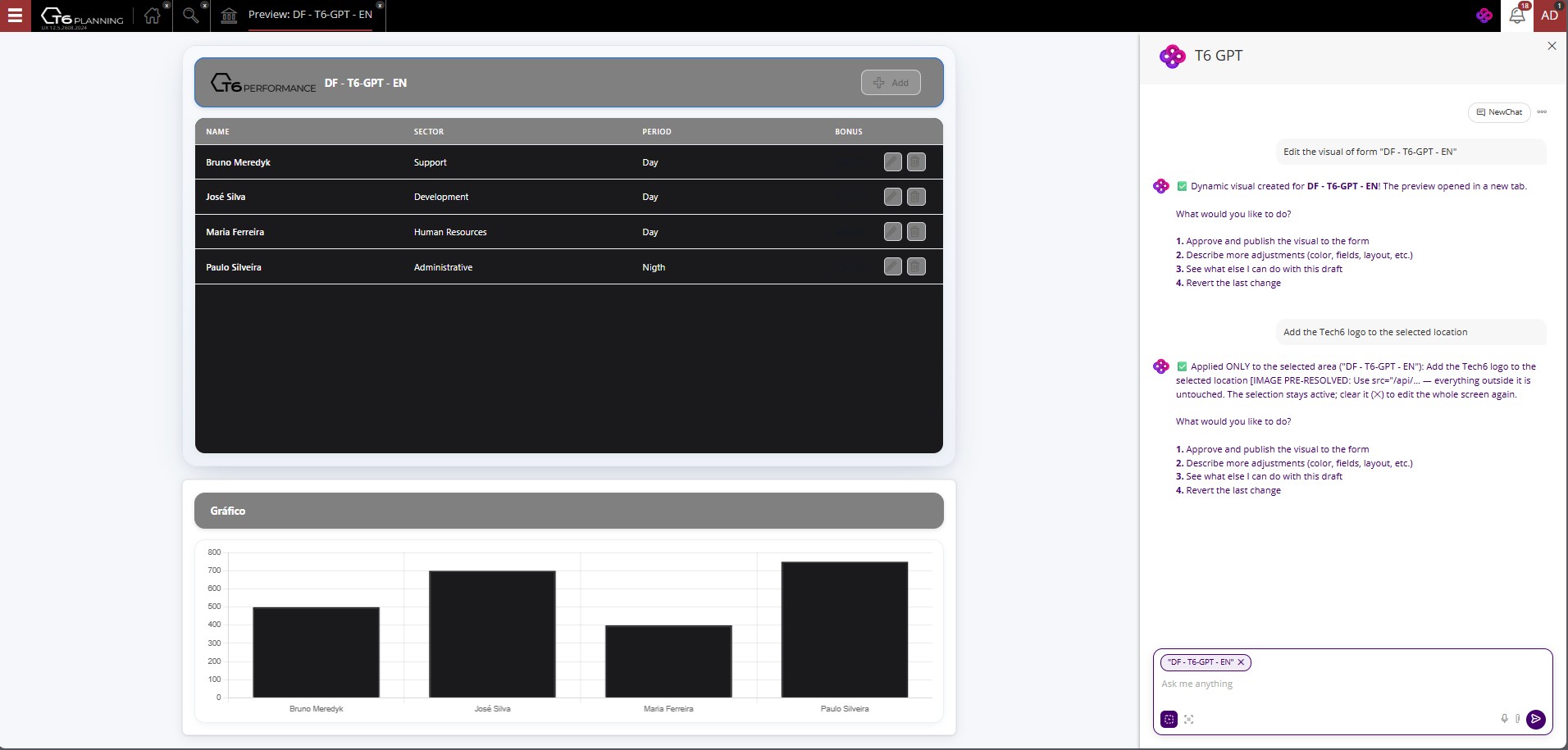Edit the Bruno Meredyk row
This screenshot has height=750, width=1568.
[x=893, y=162]
